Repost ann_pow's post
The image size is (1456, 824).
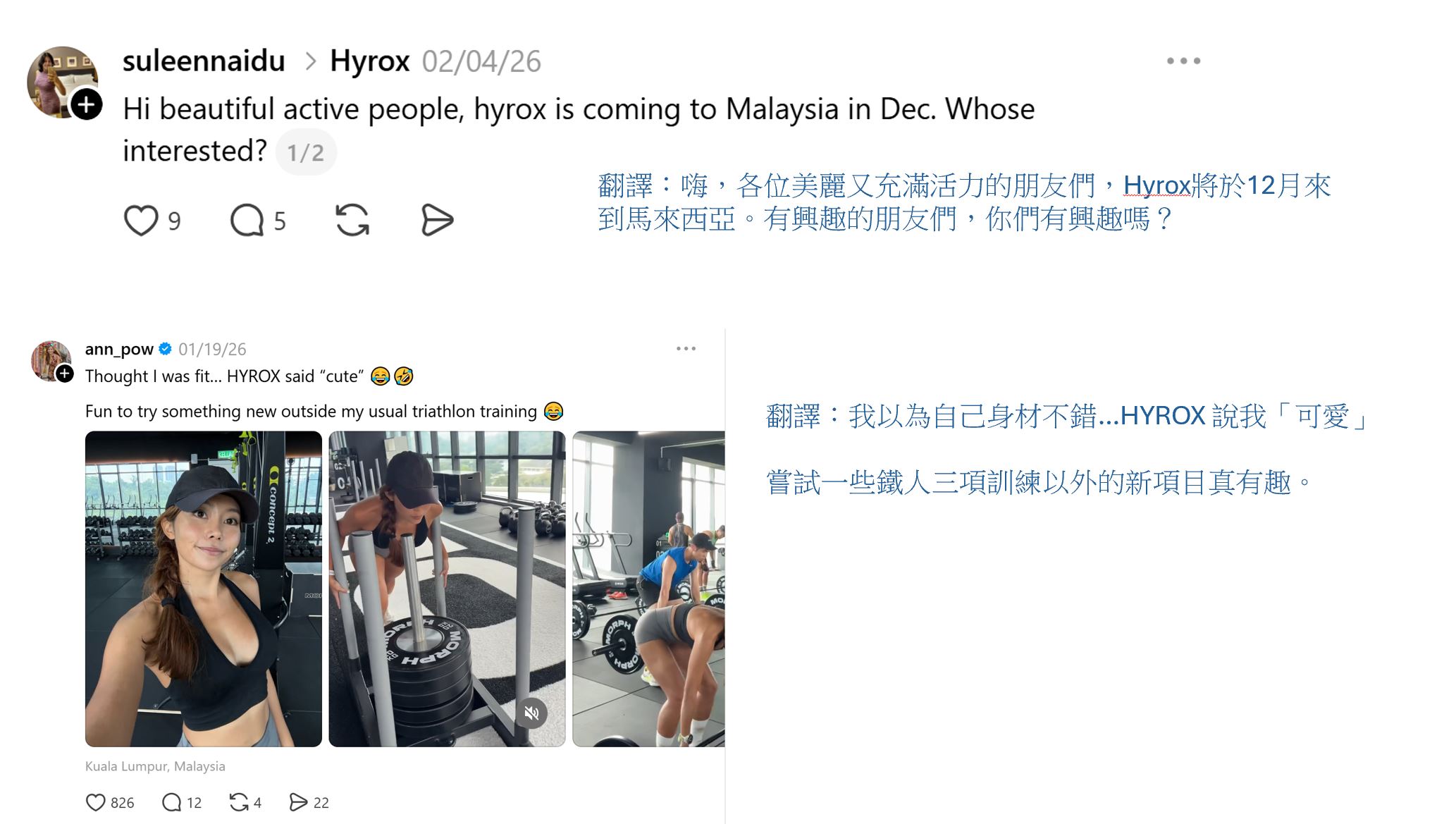pyautogui.click(x=238, y=802)
